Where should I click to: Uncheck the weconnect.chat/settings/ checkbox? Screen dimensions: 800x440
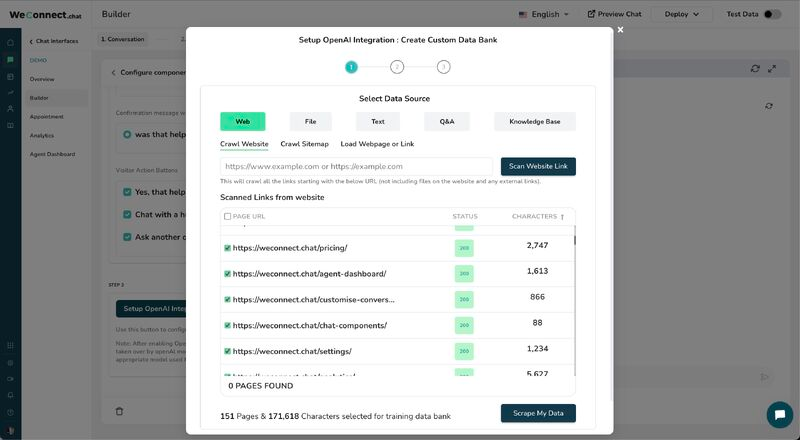pos(228,351)
